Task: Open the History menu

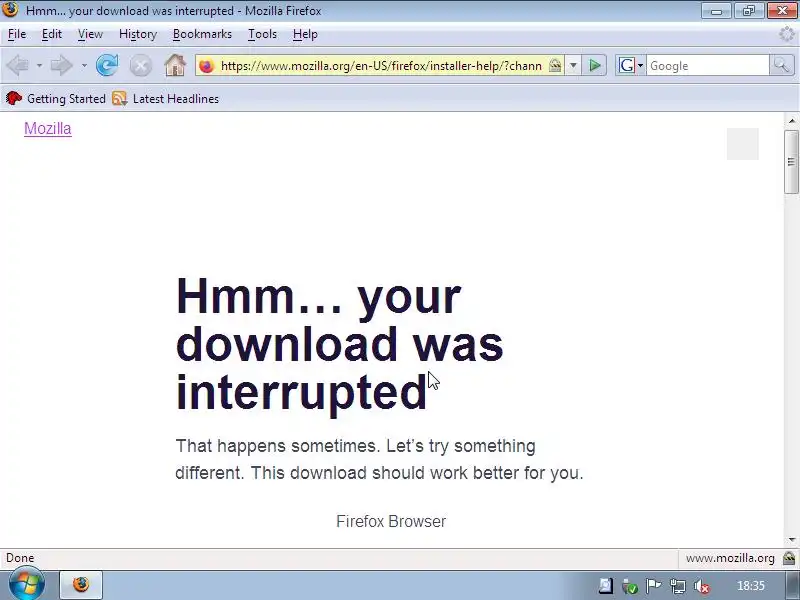Action: pyautogui.click(x=138, y=34)
